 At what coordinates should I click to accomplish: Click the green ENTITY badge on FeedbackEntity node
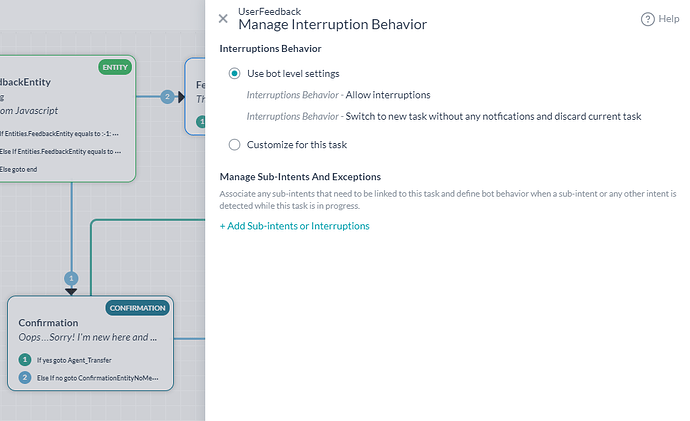coord(115,67)
